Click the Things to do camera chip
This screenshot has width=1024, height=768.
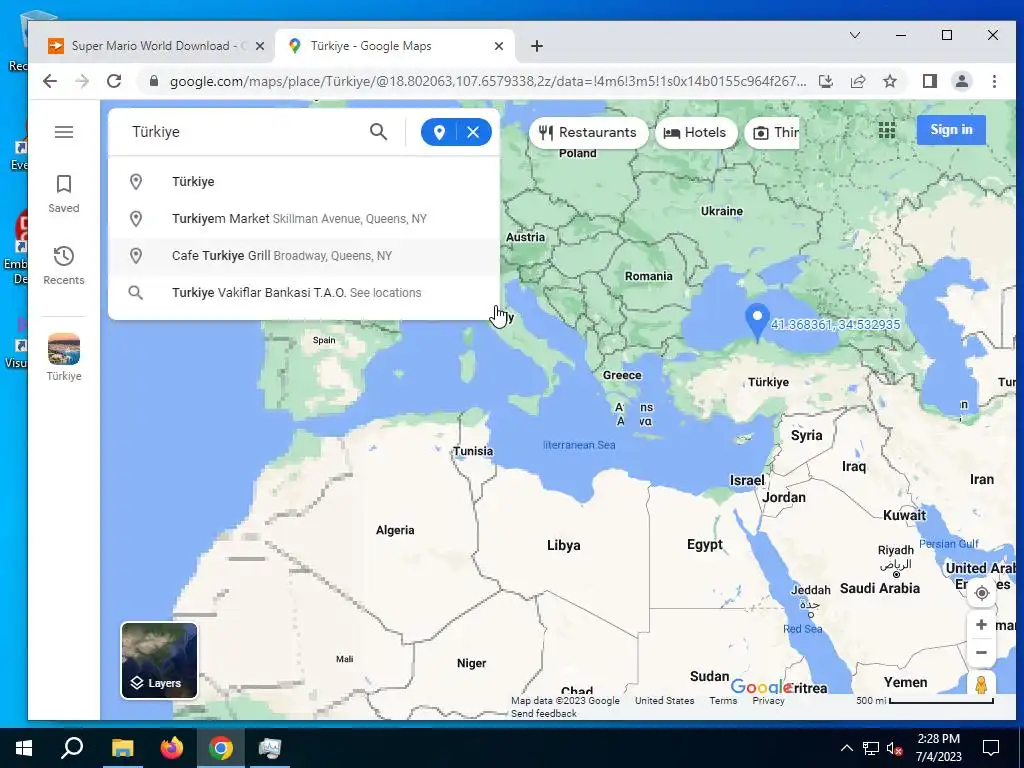tap(772, 133)
